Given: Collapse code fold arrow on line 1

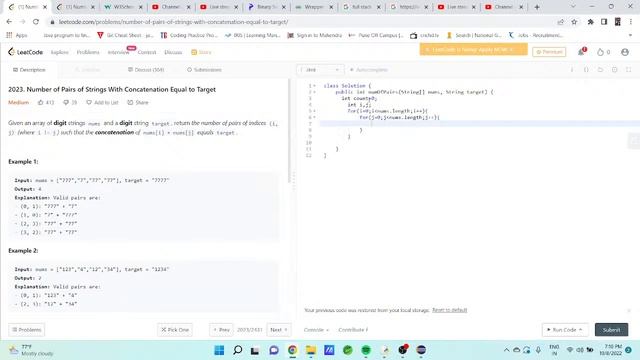Looking at the screenshot, I should coord(314,86).
